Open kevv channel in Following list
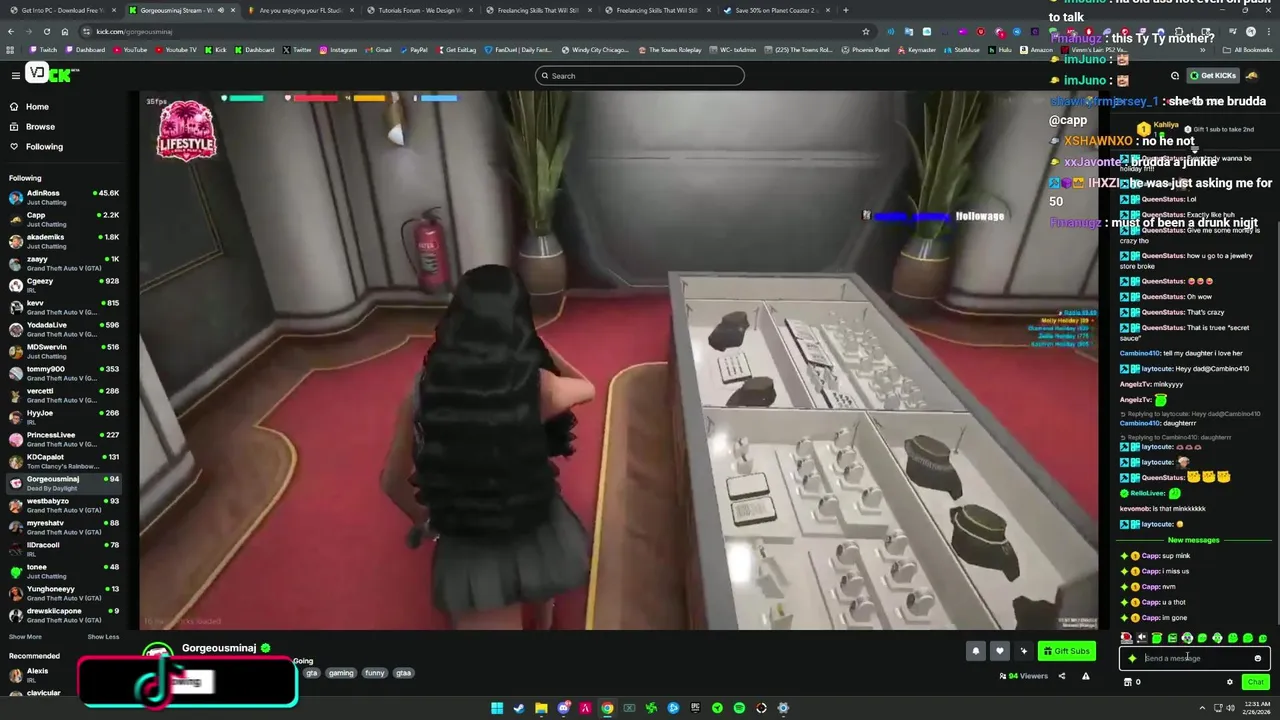The height and width of the screenshot is (720, 1280). (x=64, y=307)
